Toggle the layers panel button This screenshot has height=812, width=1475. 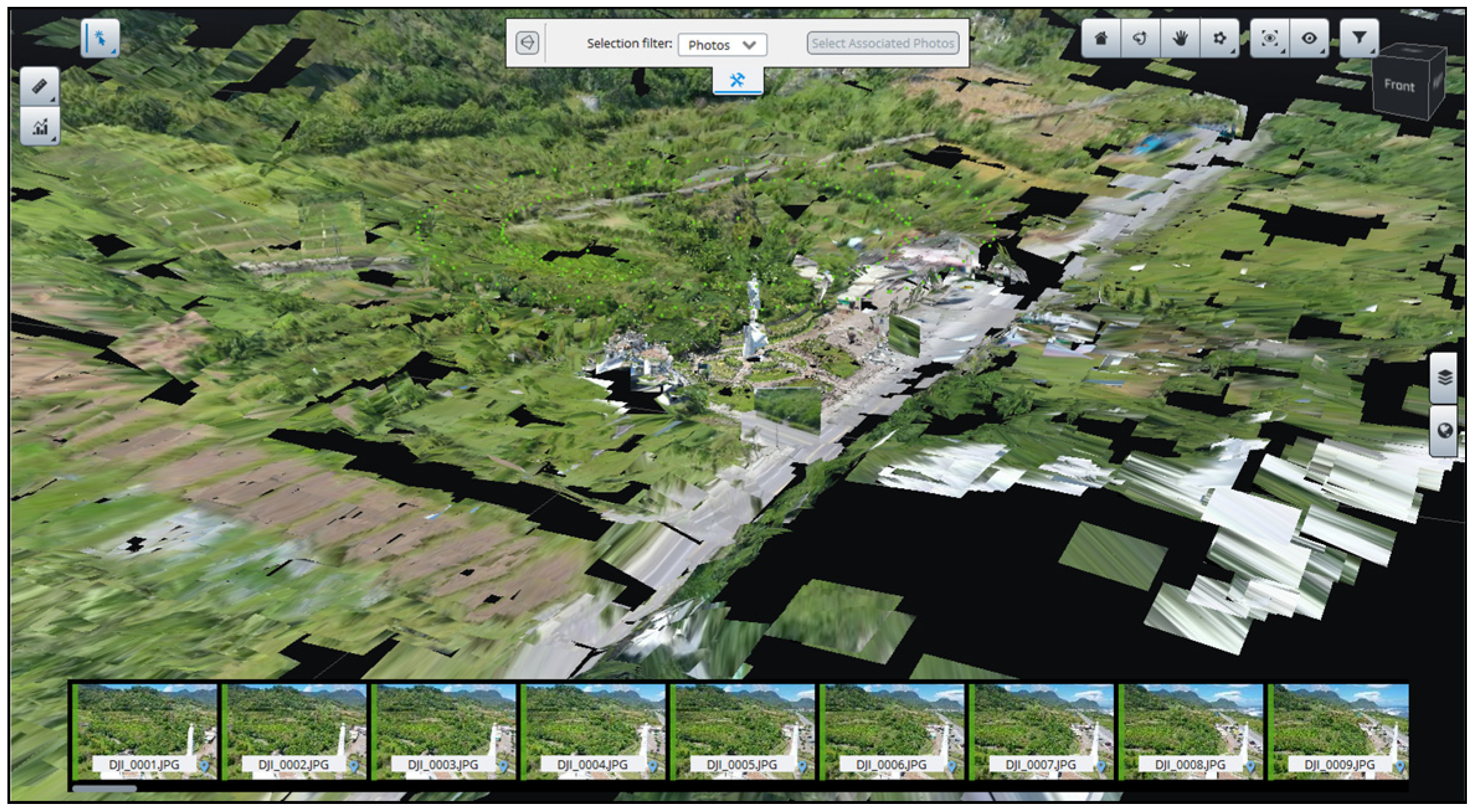1445,378
